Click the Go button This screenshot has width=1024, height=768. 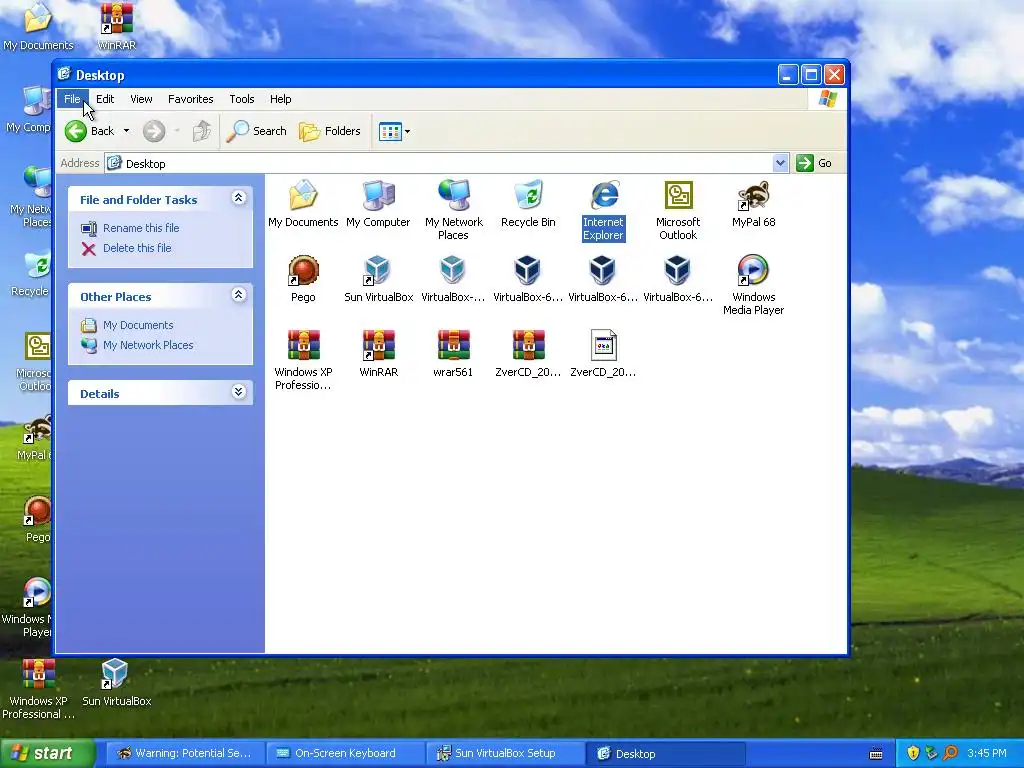(814, 163)
